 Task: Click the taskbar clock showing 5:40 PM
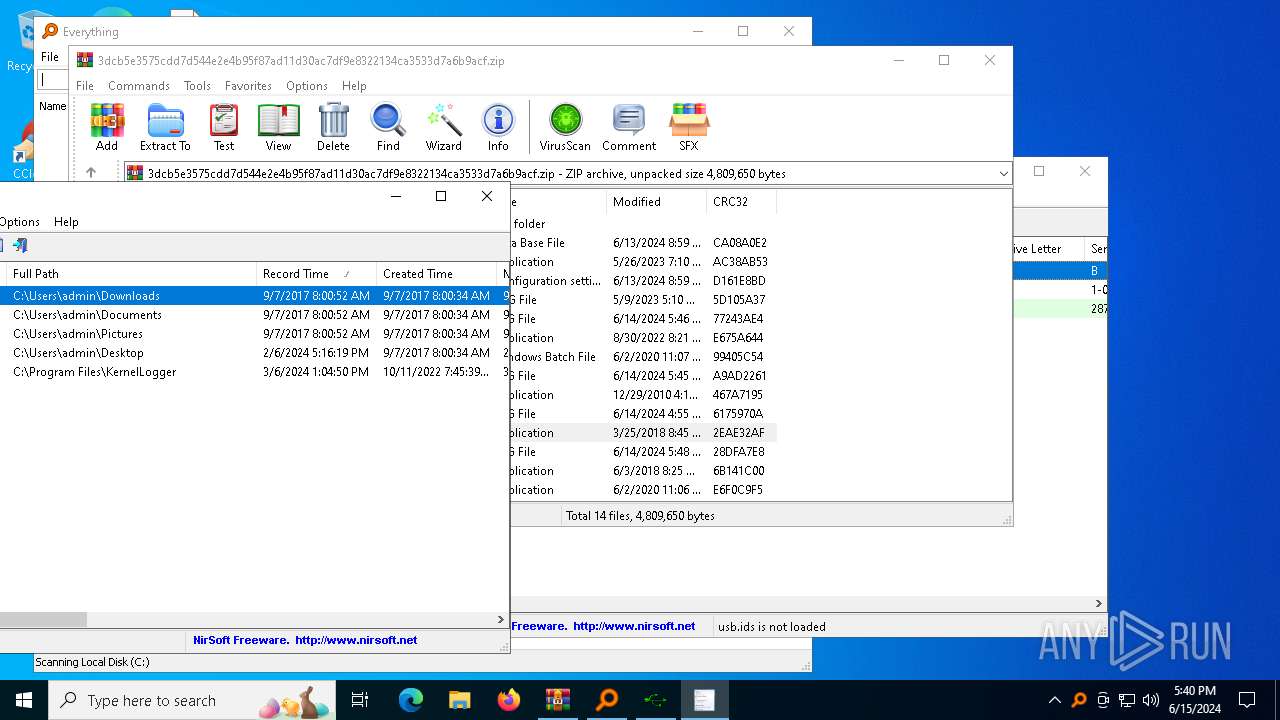click(x=1194, y=700)
